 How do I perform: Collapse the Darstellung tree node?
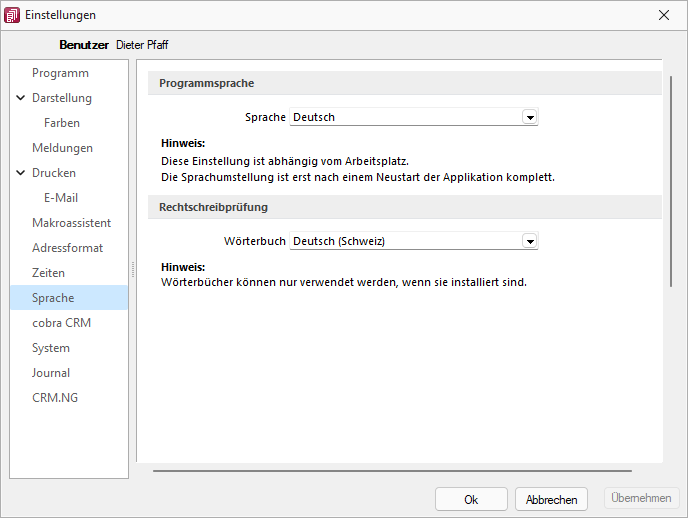coord(21,98)
